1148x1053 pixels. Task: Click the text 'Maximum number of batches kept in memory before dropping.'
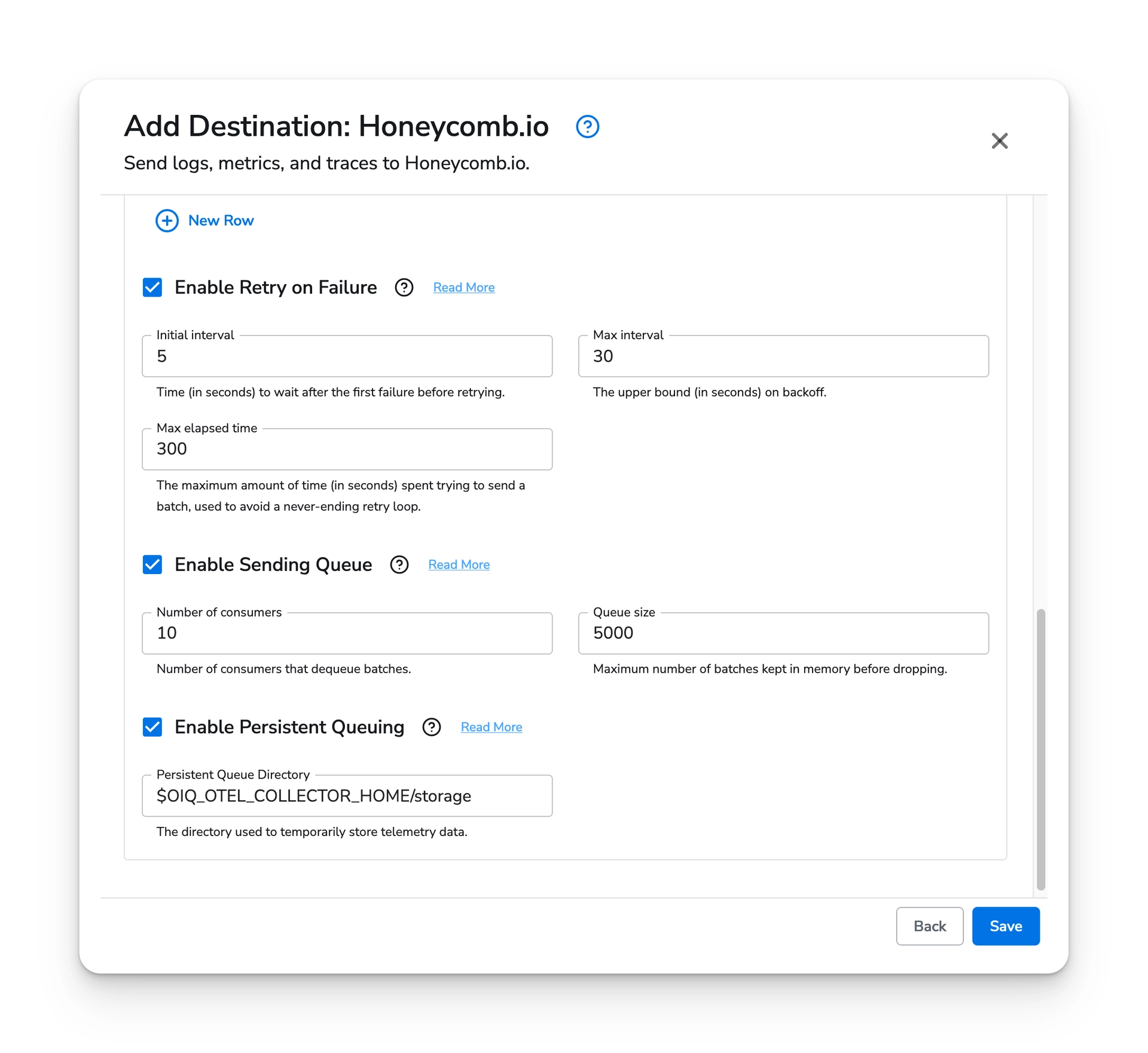pos(770,669)
